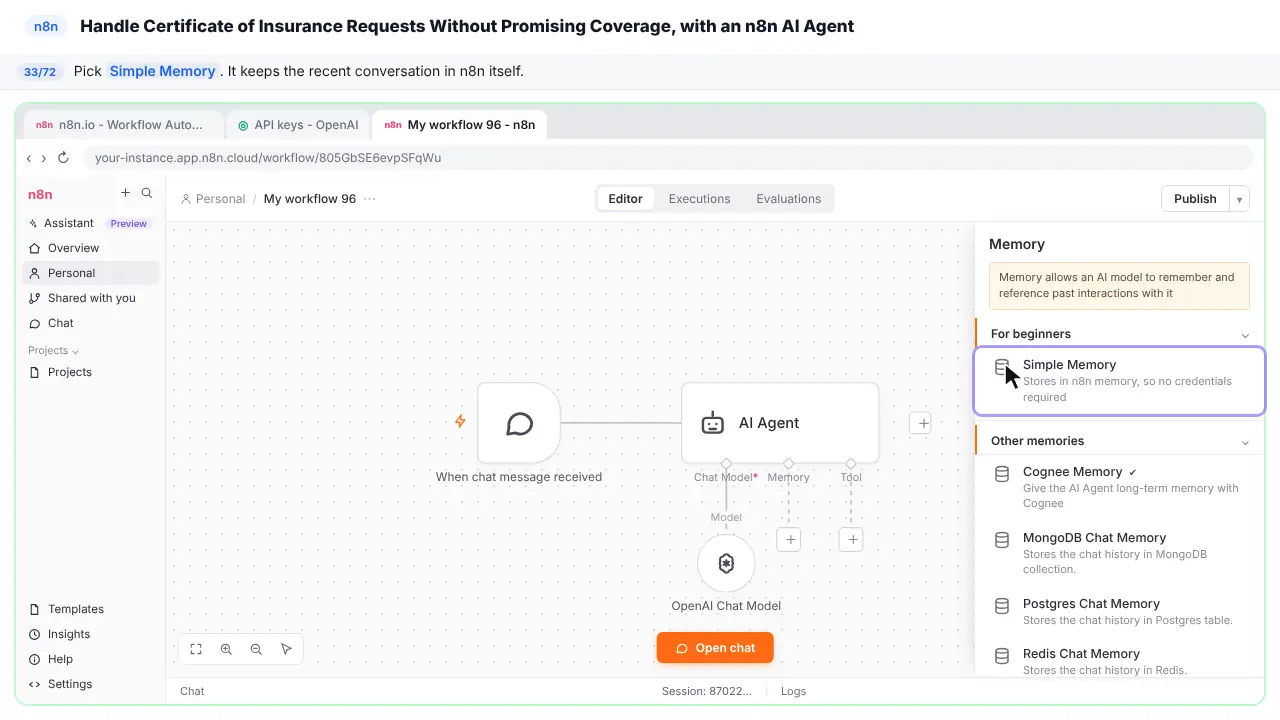The width and height of the screenshot is (1280, 720).
Task: Open the Evaluations tab
Action: click(x=788, y=199)
